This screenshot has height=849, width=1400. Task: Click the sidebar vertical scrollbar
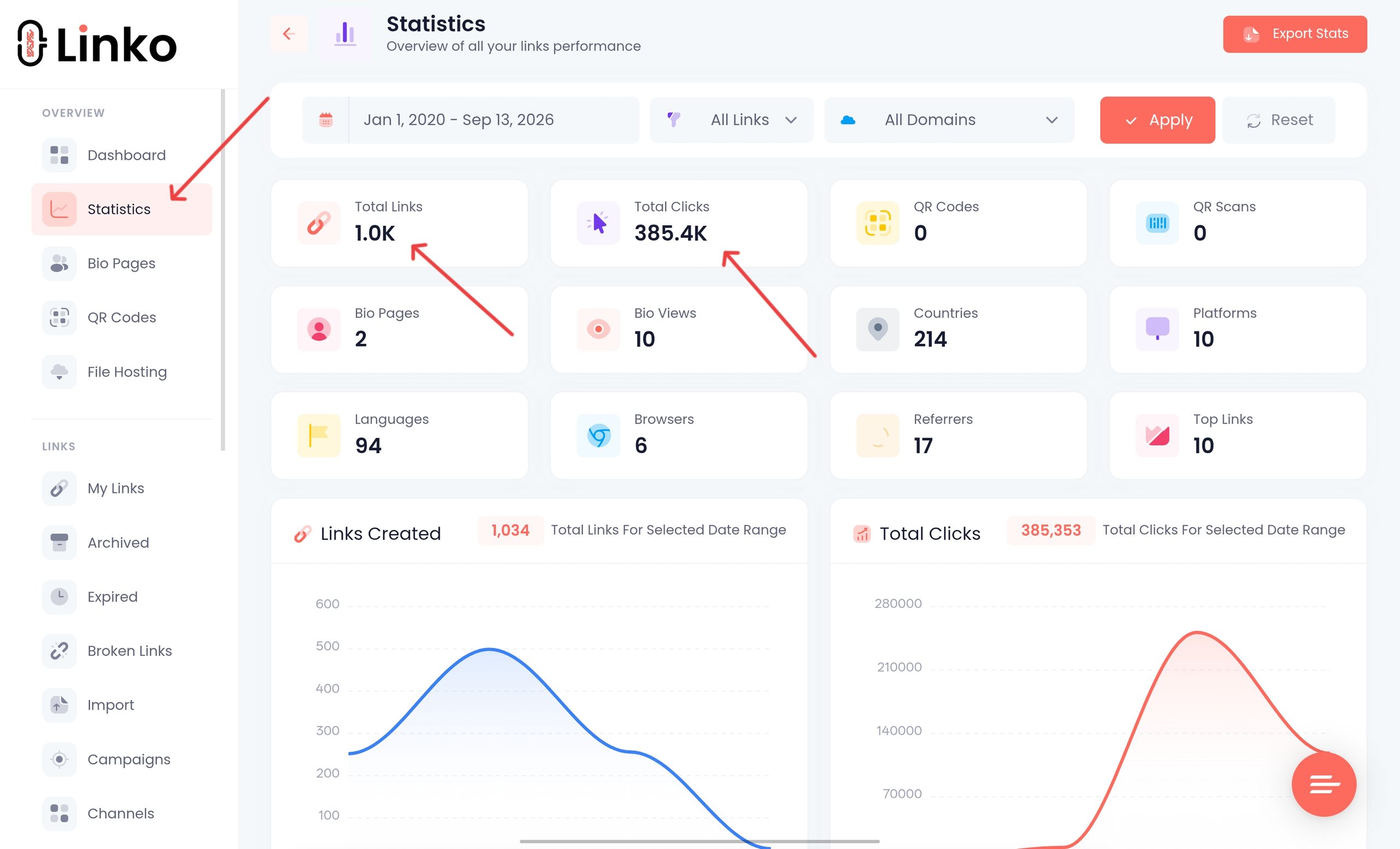[223, 270]
